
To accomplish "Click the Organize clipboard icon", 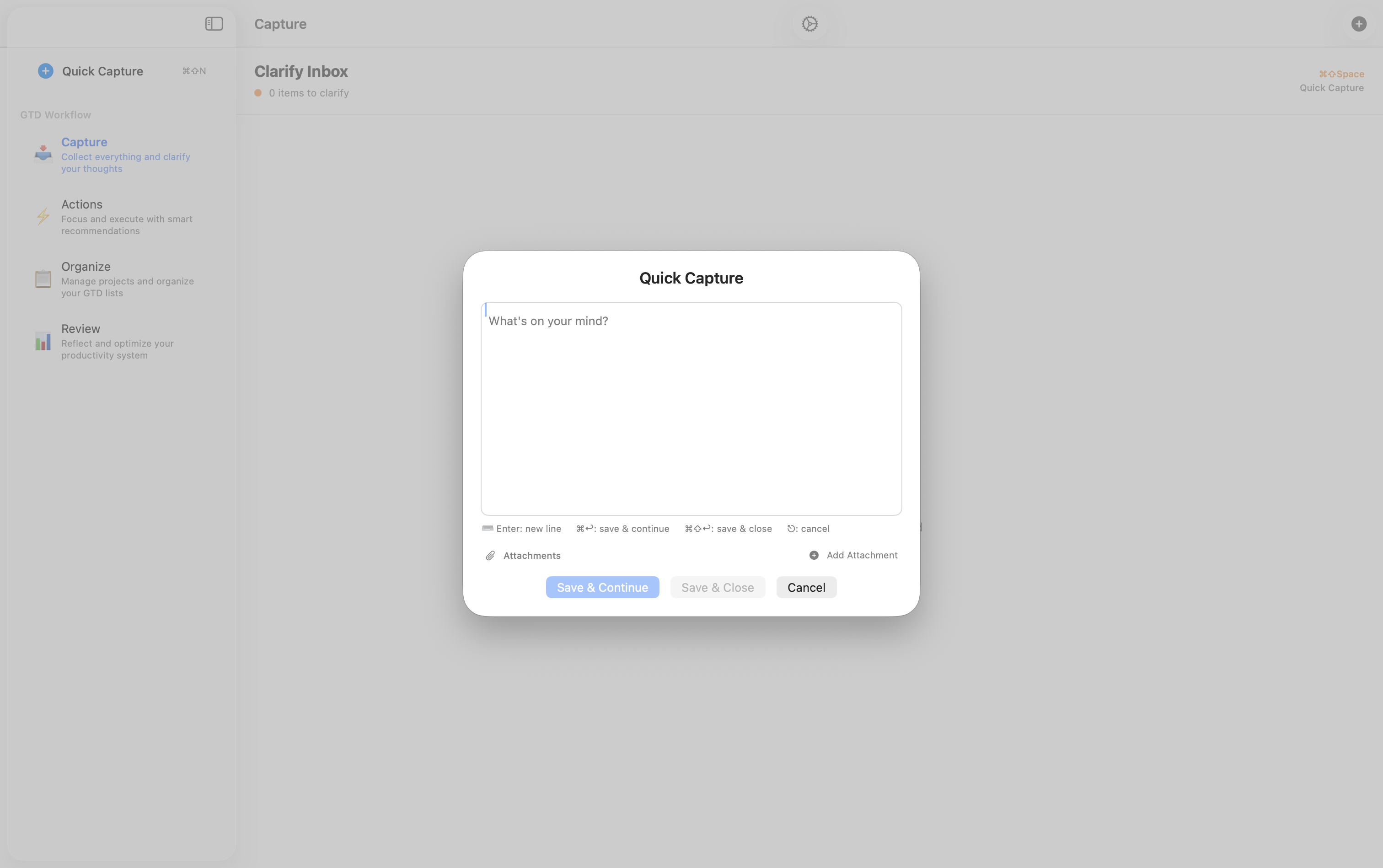I will 43,279.
